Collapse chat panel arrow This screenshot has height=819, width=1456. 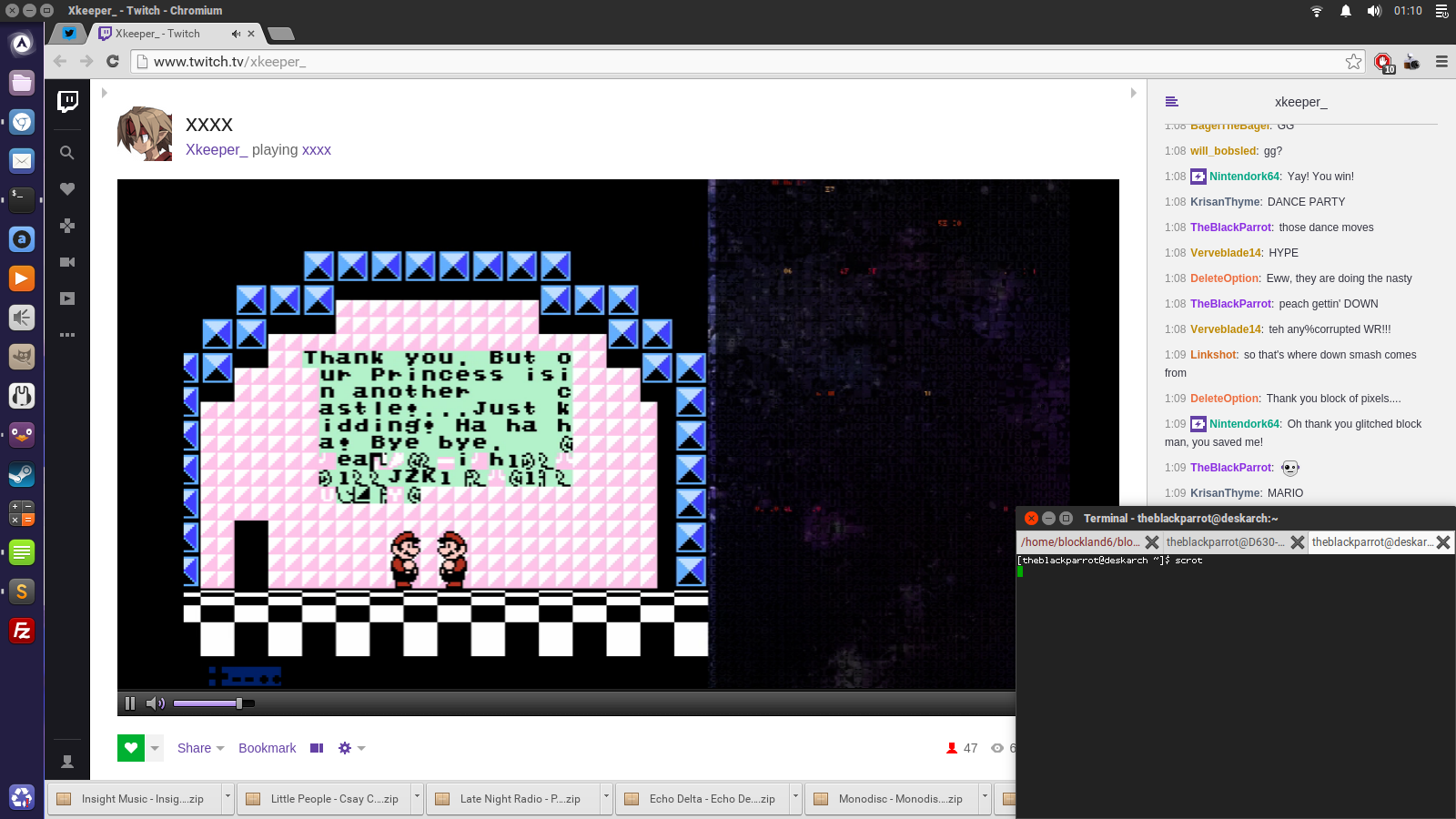(x=1133, y=93)
